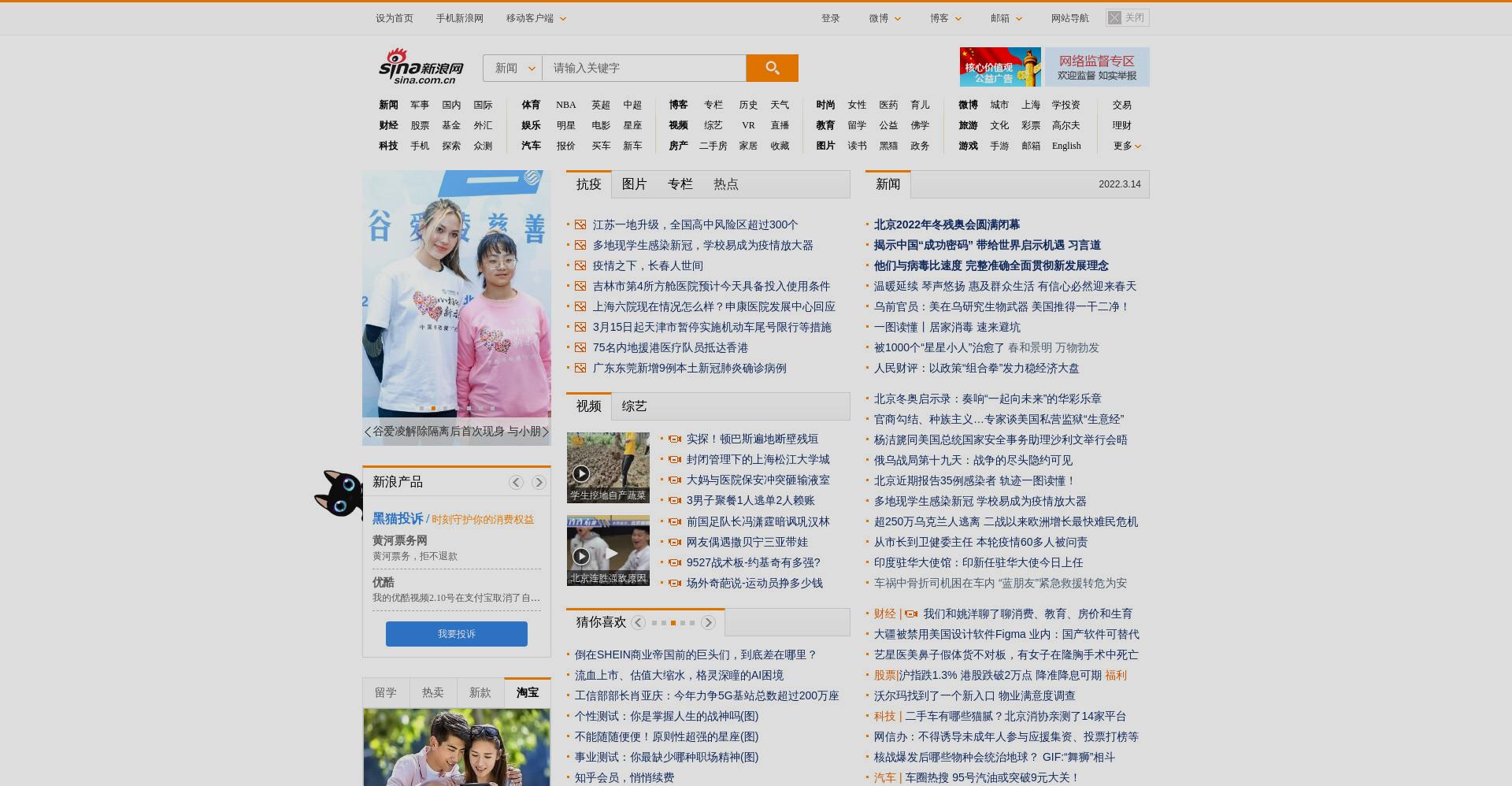The image size is (1512, 786).
Task: Click video icon beside 封控管理下的上海松江大学城
Action: tap(674, 459)
